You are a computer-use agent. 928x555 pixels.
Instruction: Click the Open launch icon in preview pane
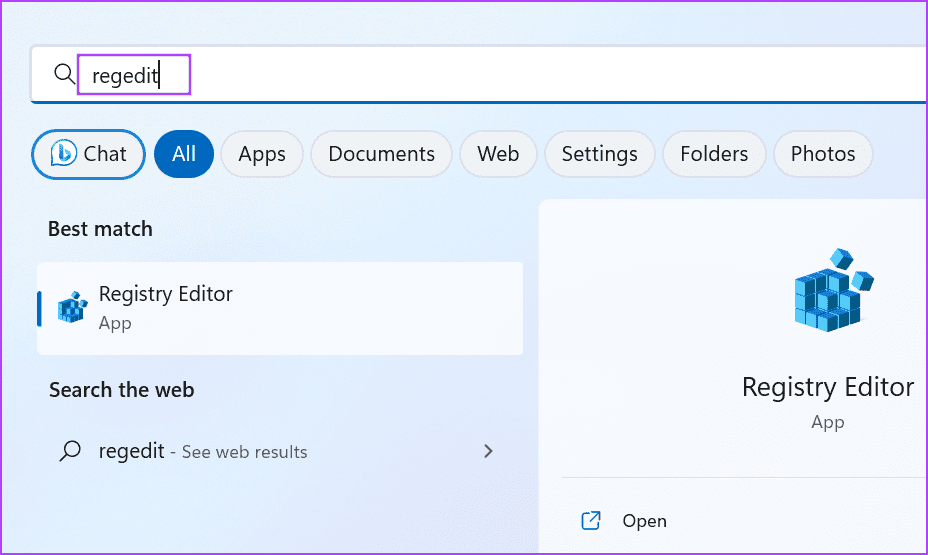click(x=591, y=521)
